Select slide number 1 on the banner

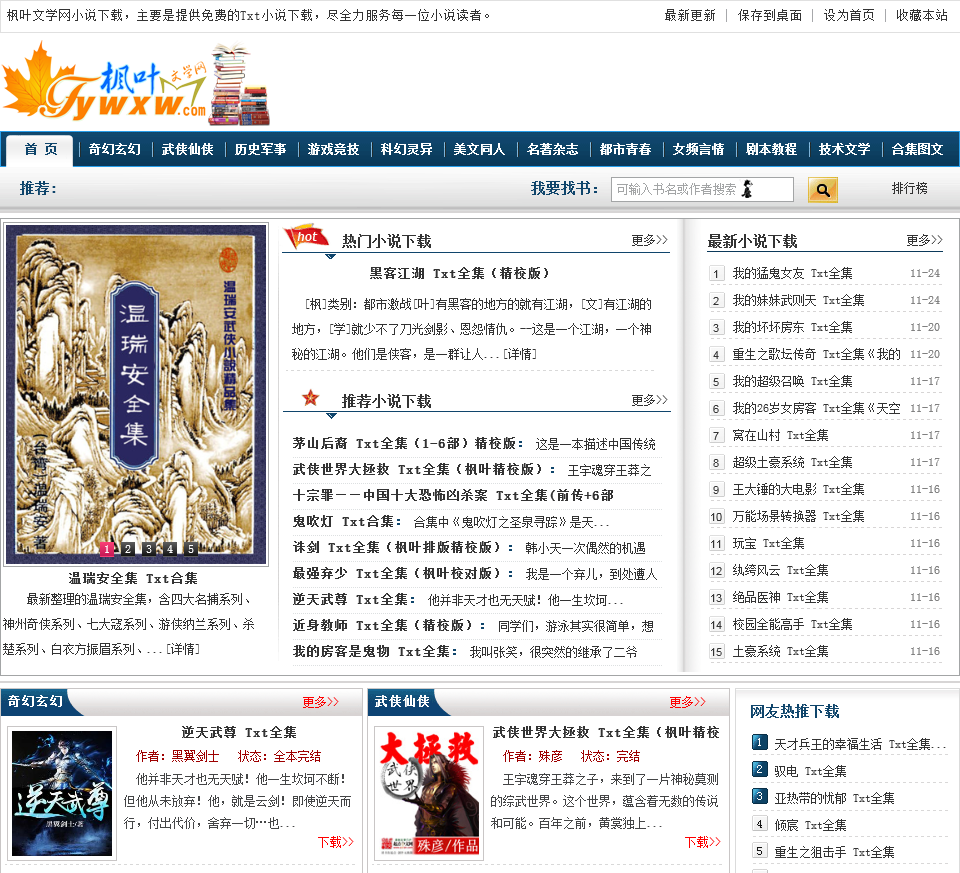click(107, 549)
